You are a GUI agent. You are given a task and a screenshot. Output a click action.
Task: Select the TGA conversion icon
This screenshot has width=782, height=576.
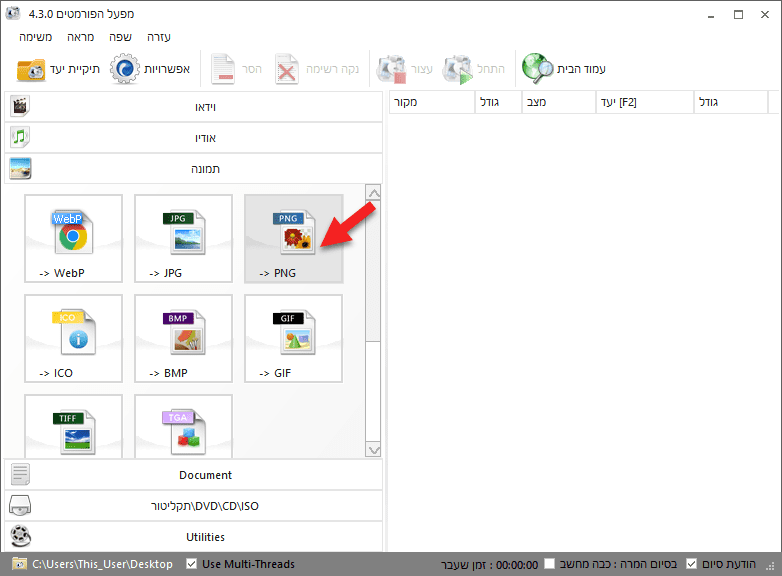[184, 432]
